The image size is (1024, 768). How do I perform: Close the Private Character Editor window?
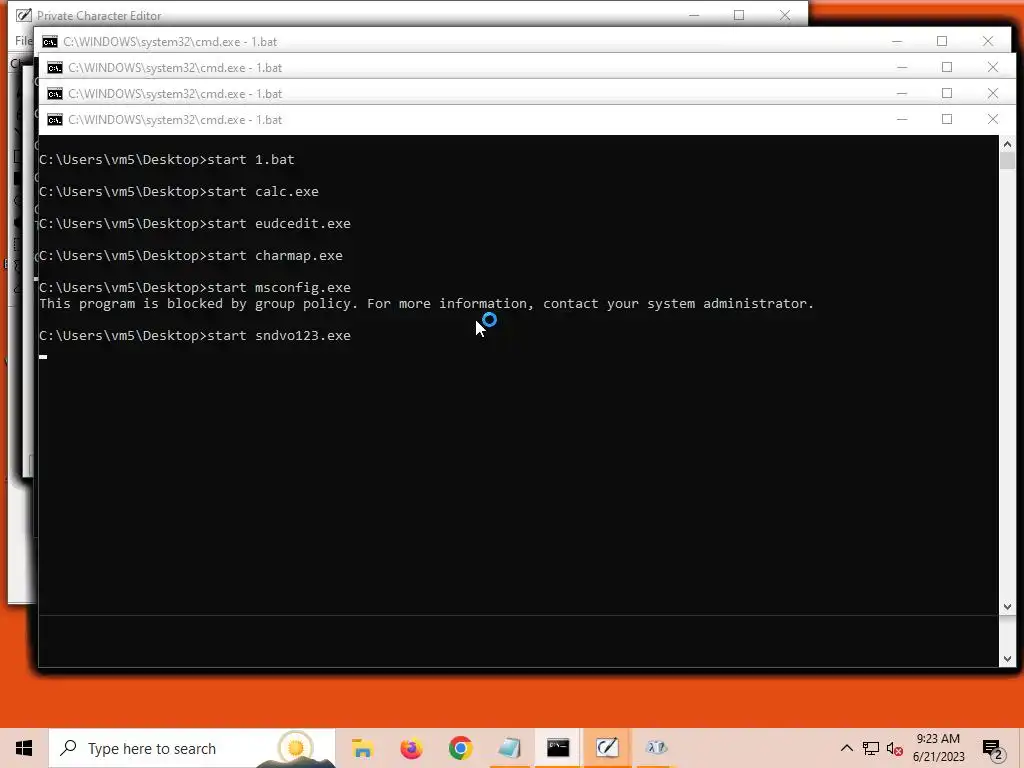[785, 15]
